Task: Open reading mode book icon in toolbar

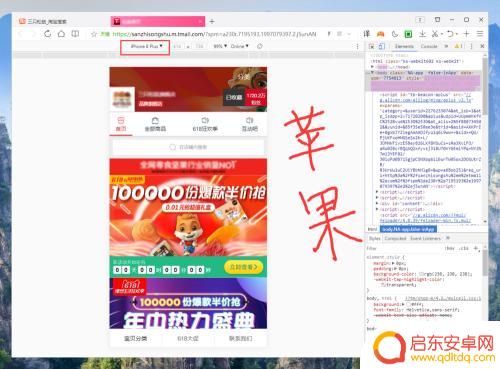Action: (75, 34)
